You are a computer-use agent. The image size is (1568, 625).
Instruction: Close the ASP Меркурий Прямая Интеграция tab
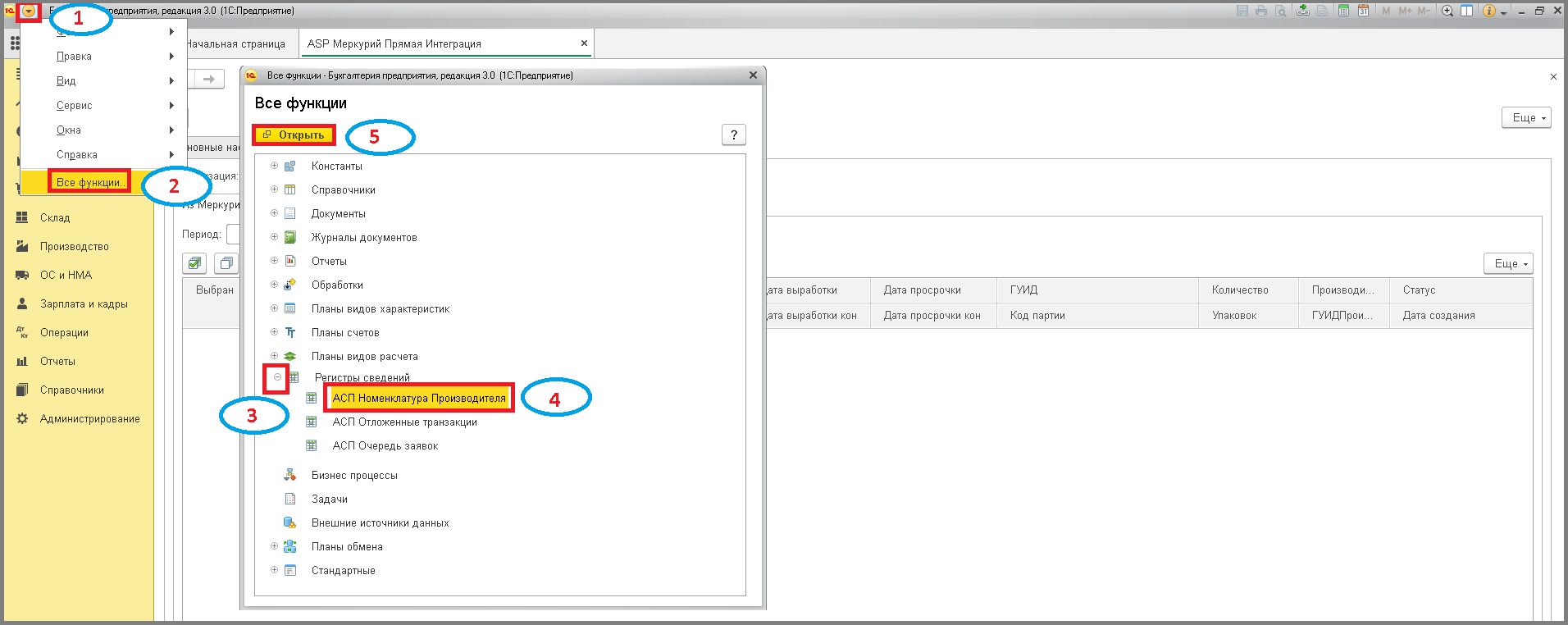point(584,43)
